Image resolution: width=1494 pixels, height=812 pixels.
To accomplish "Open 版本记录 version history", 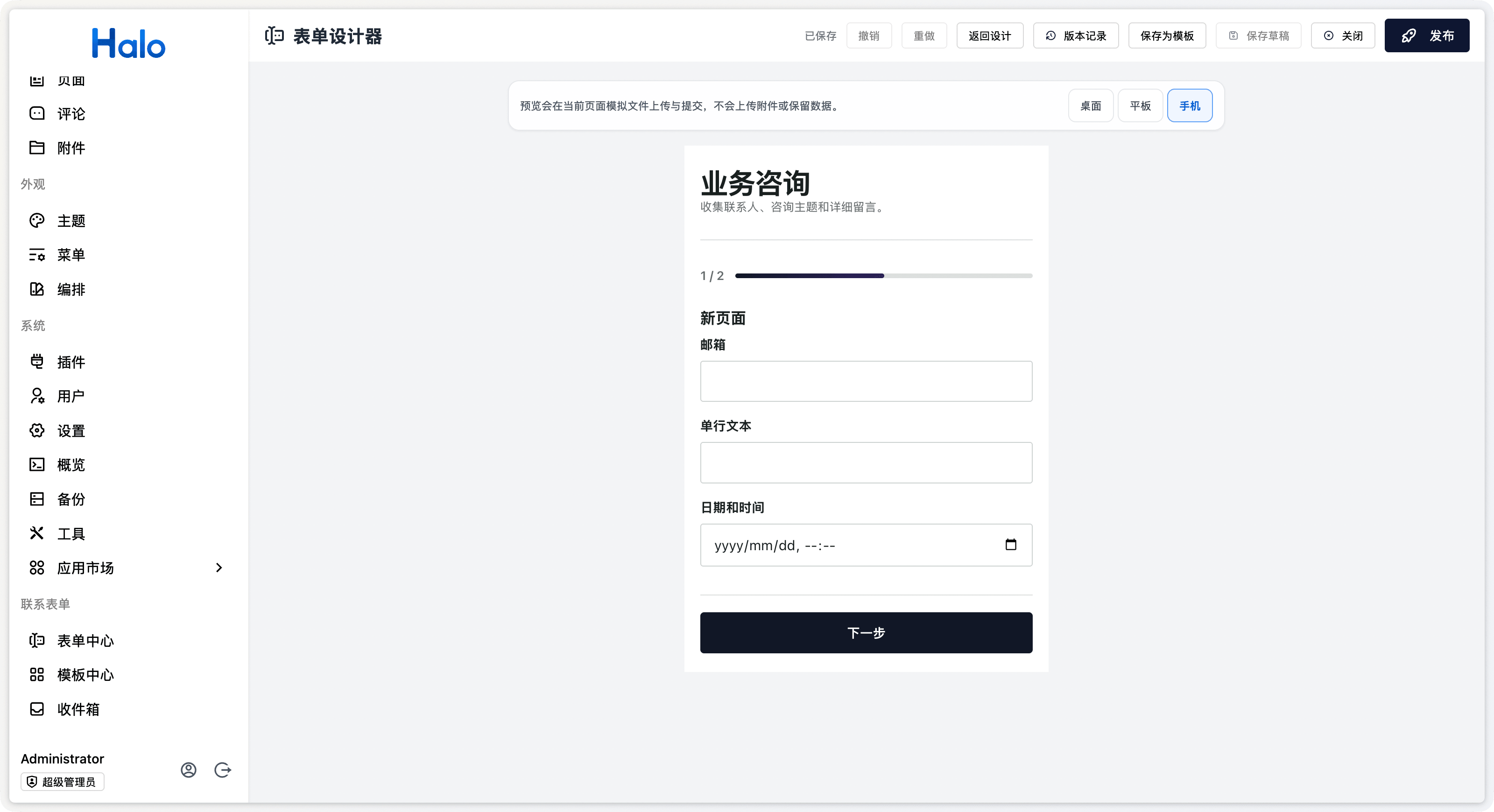I will [x=1076, y=36].
